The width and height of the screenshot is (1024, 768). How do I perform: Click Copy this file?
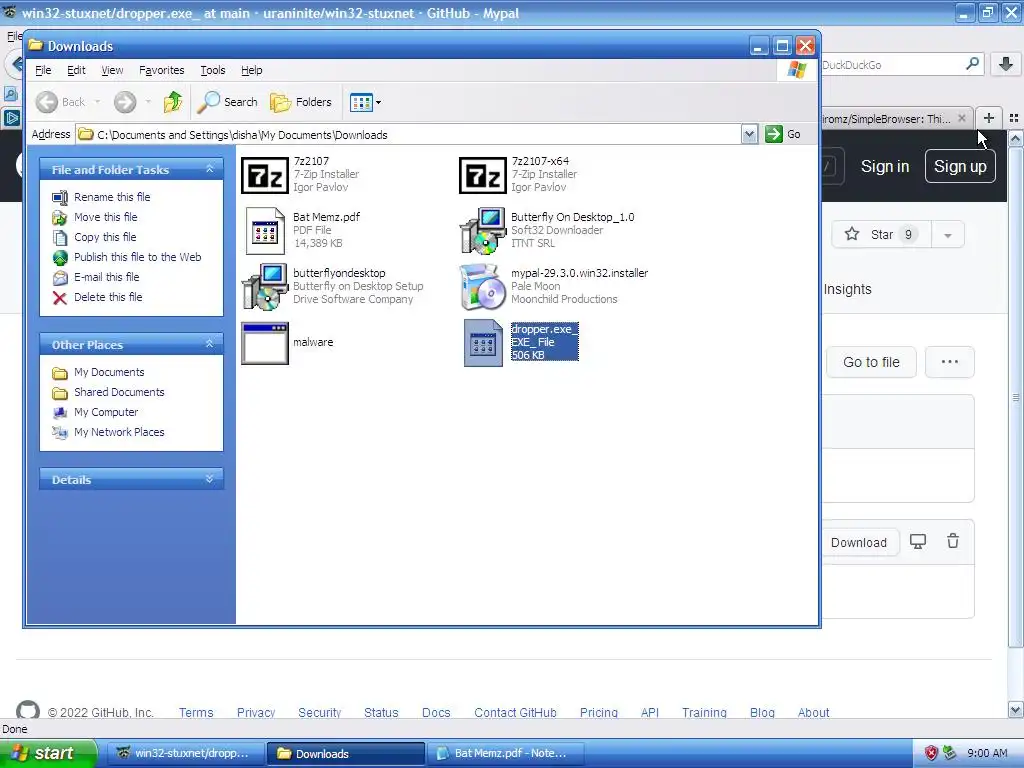[105, 237]
